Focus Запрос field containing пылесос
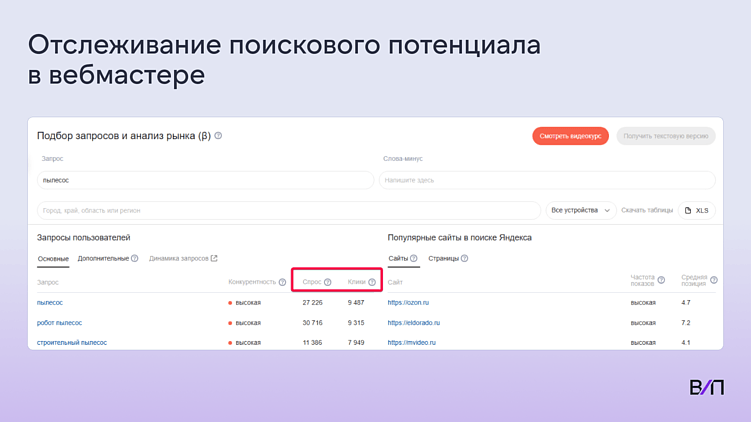Screen dimensions: 751x422 (x=205, y=180)
